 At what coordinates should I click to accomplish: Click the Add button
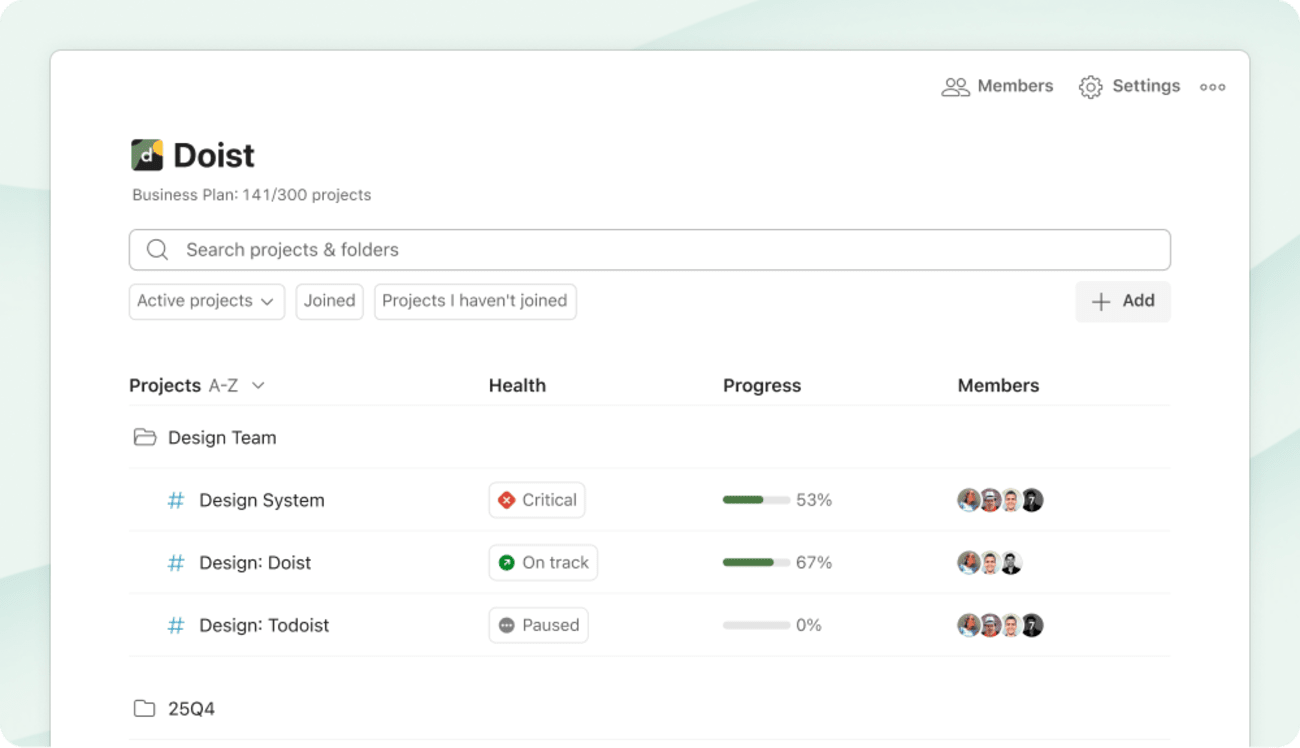click(x=1123, y=301)
